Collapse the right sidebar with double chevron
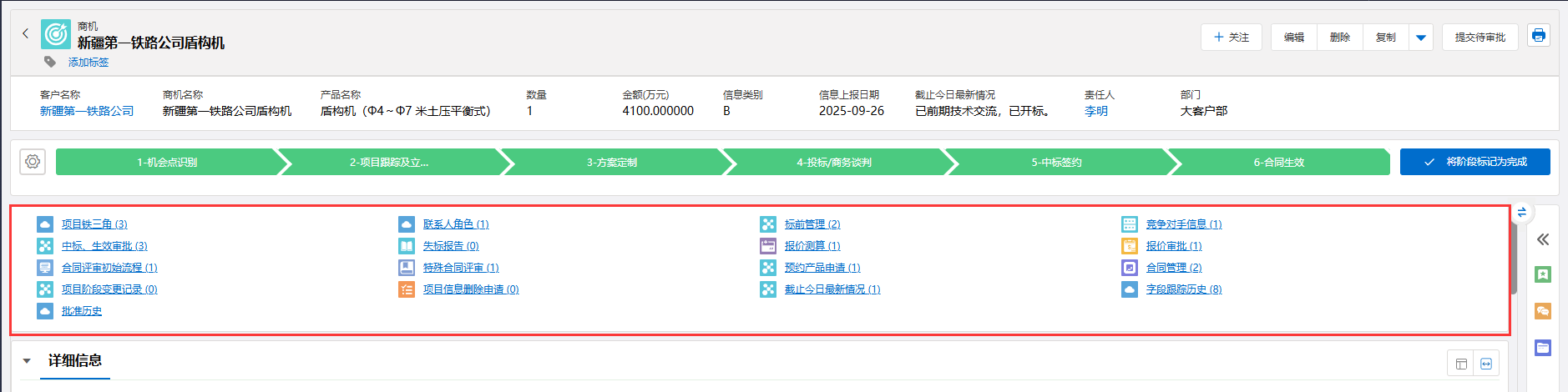This screenshot has height=392, width=1568. click(1542, 239)
